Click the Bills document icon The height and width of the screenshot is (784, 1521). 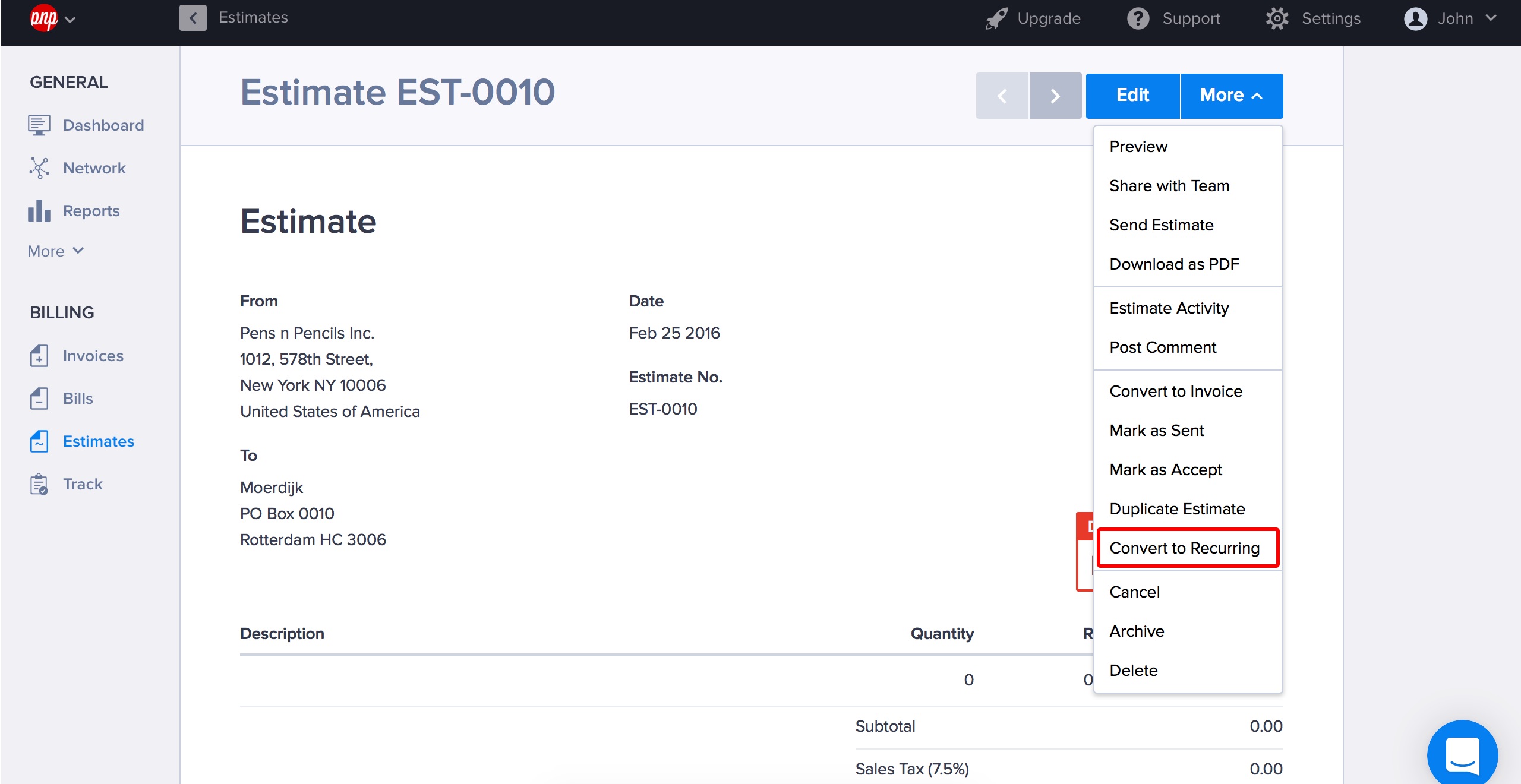(x=39, y=399)
